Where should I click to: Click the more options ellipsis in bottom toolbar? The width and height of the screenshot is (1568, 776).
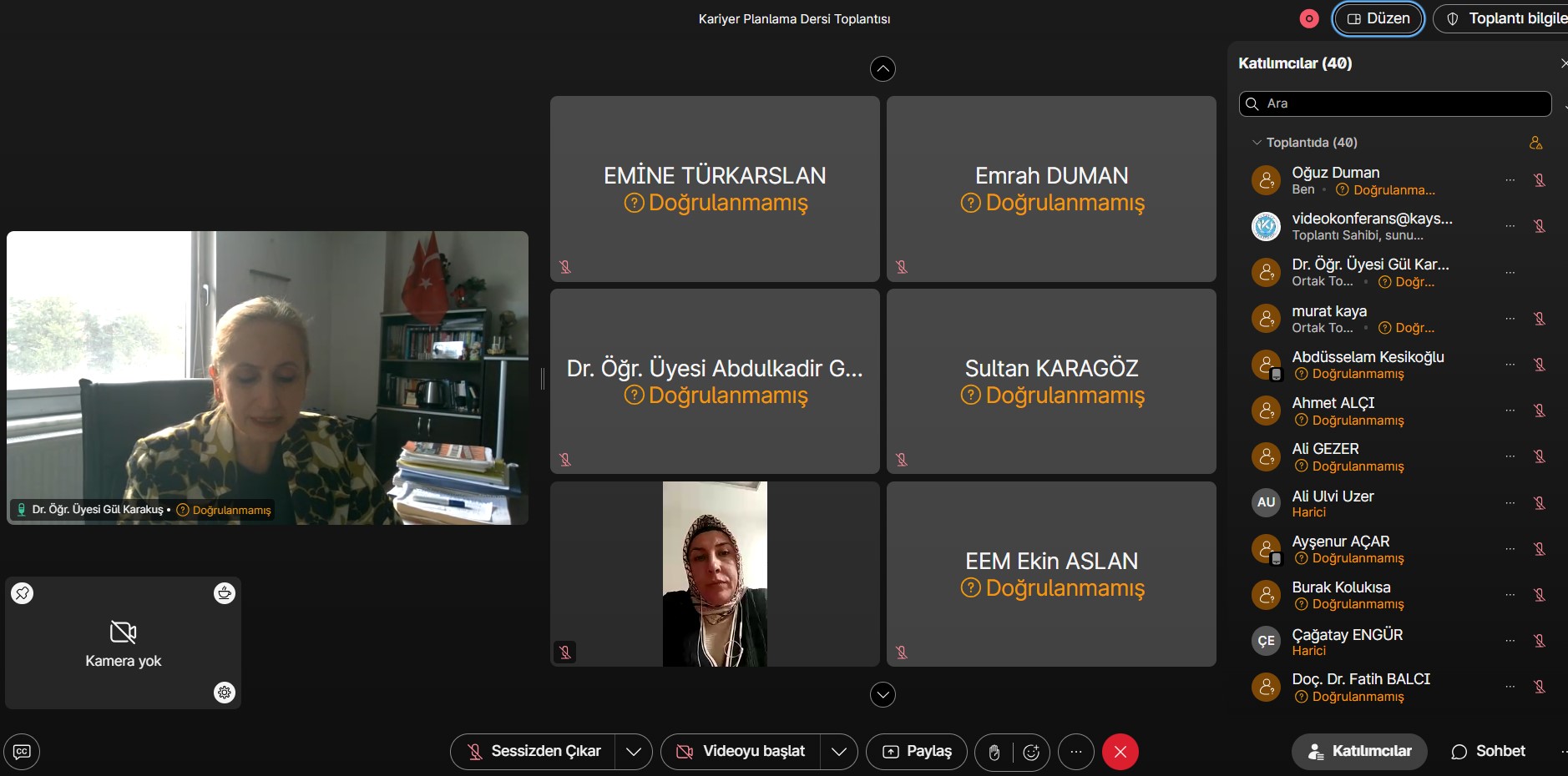coord(1075,752)
